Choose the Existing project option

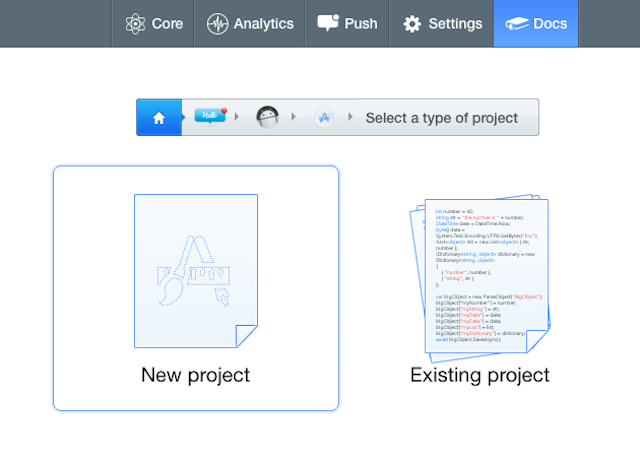(480, 288)
